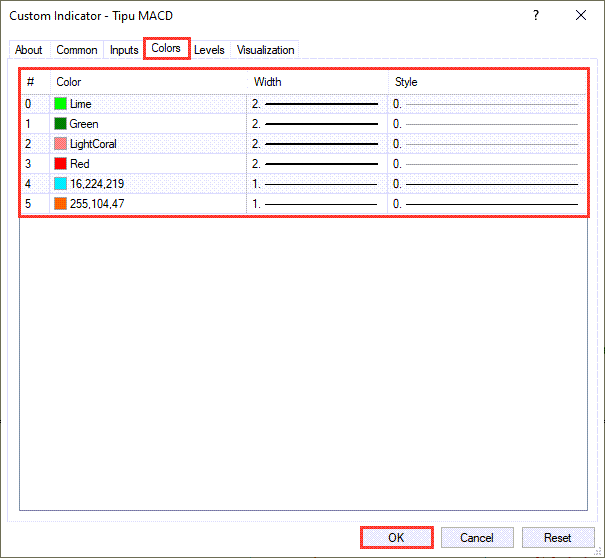
Task: Open the Visualization tab
Action: tap(265, 50)
